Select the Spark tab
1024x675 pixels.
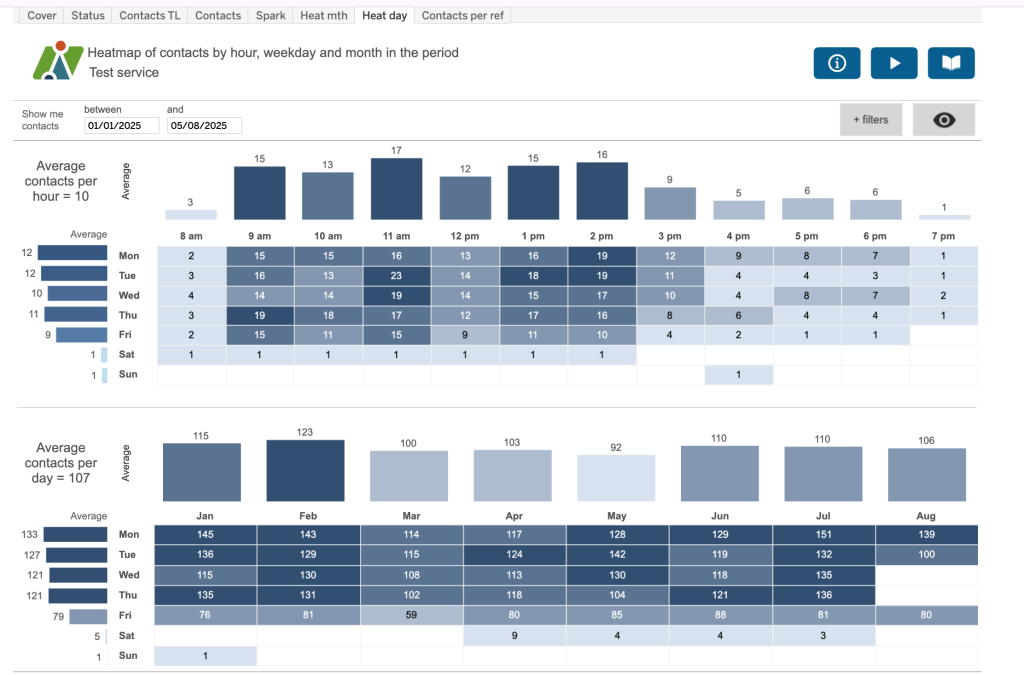[x=271, y=16]
